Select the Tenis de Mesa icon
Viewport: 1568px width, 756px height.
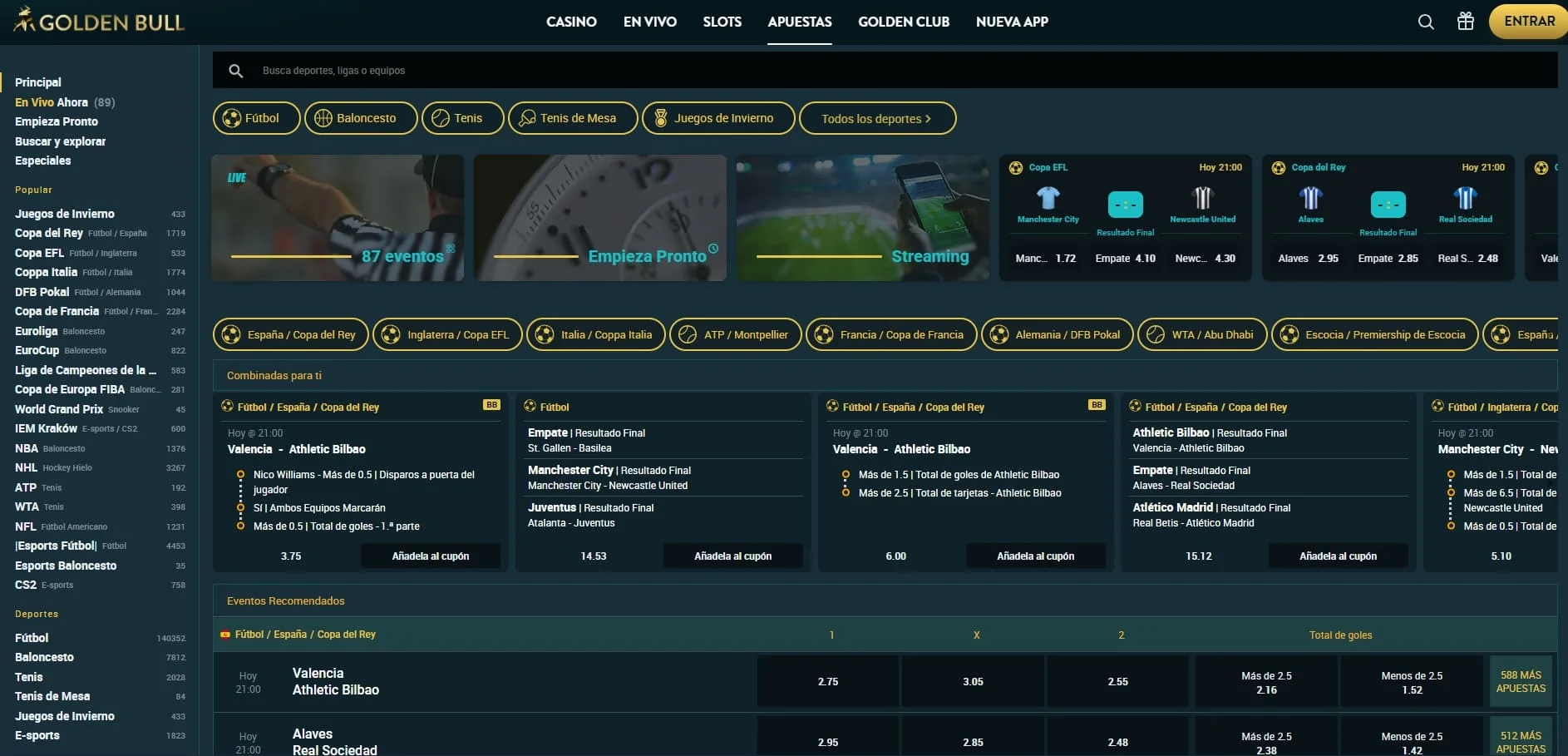click(527, 118)
